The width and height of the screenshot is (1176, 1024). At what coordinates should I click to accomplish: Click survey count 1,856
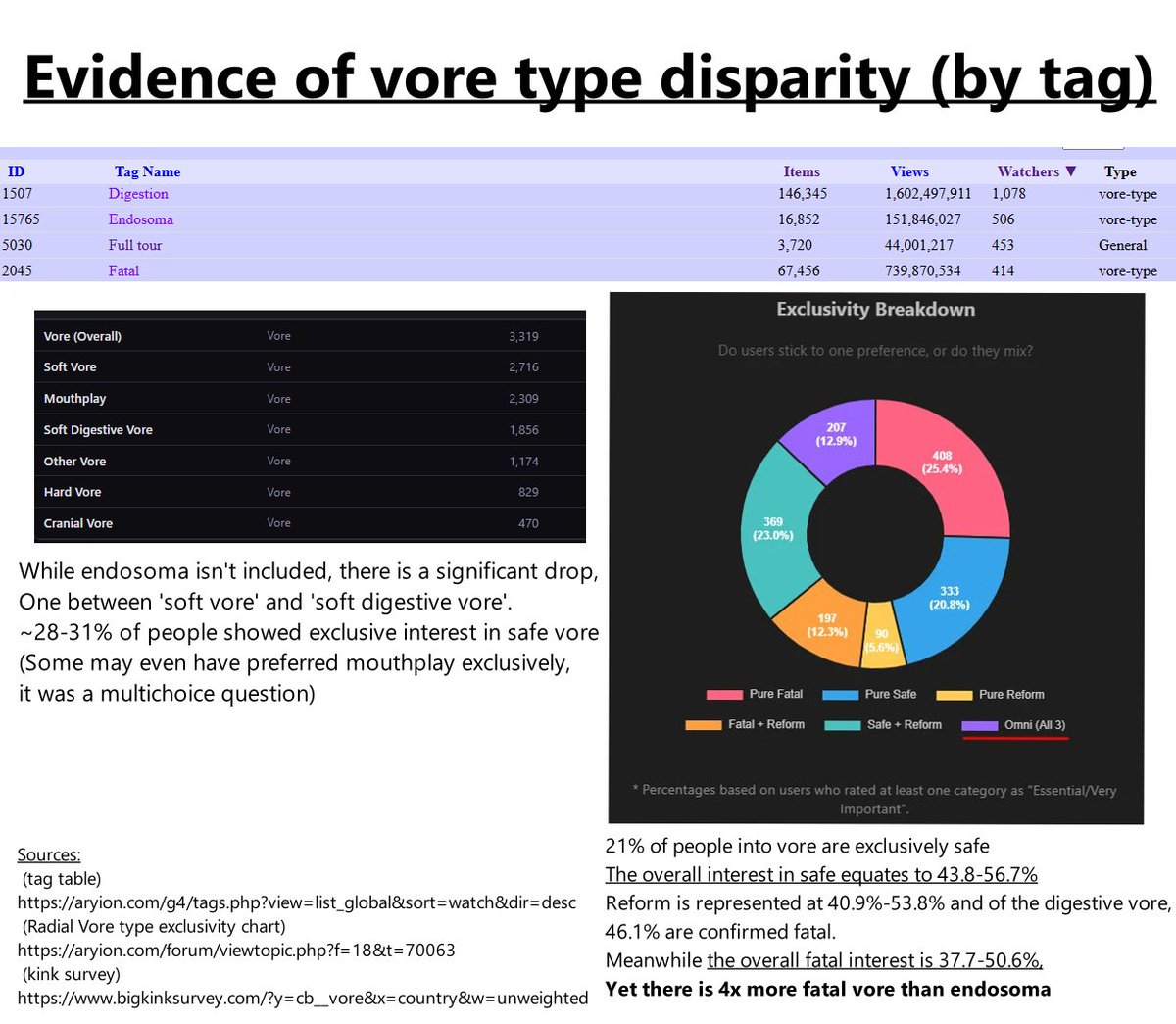click(x=523, y=430)
